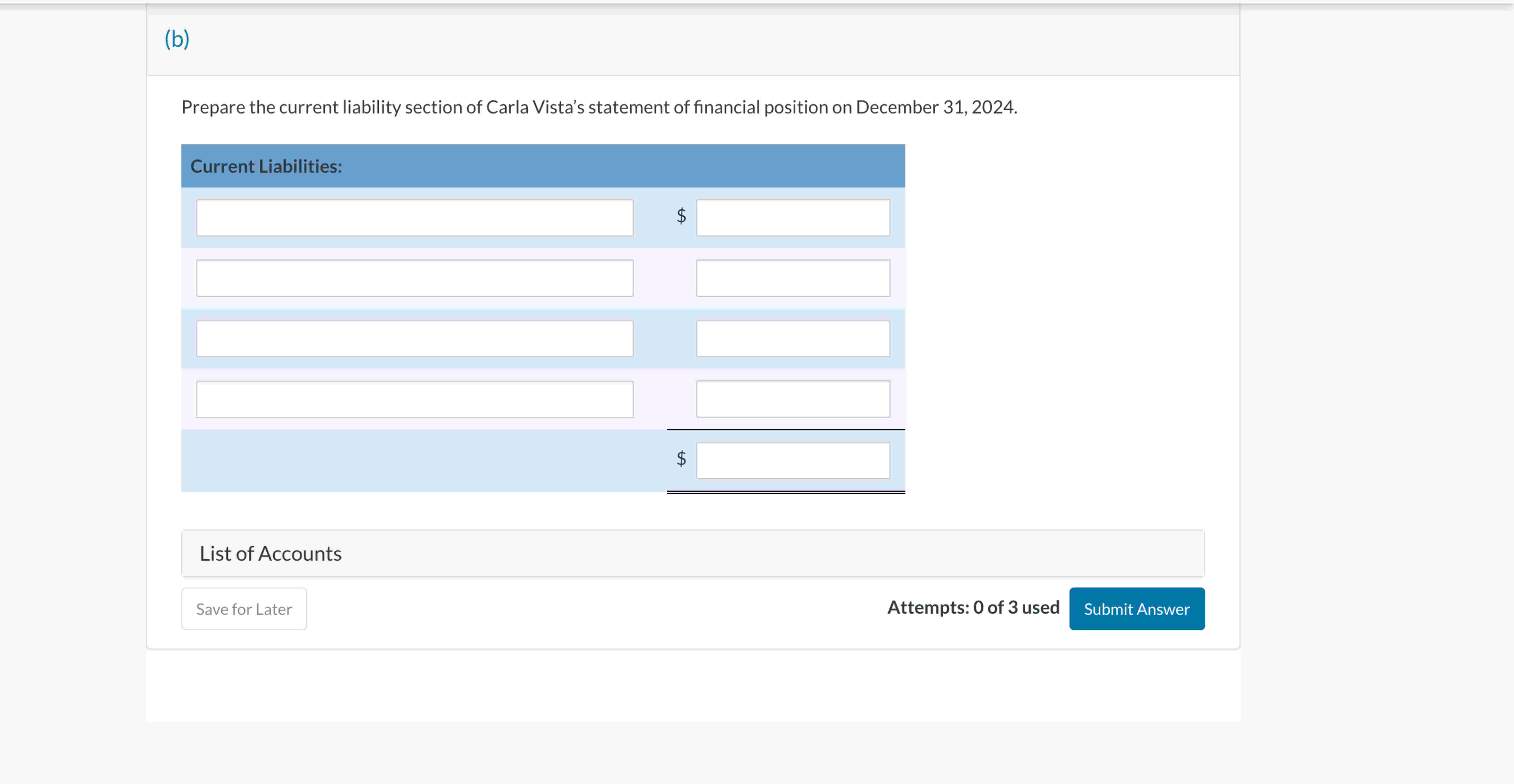Click the second row amount field
The width and height of the screenshot is (1514, 784).
(x=793, y=277)
